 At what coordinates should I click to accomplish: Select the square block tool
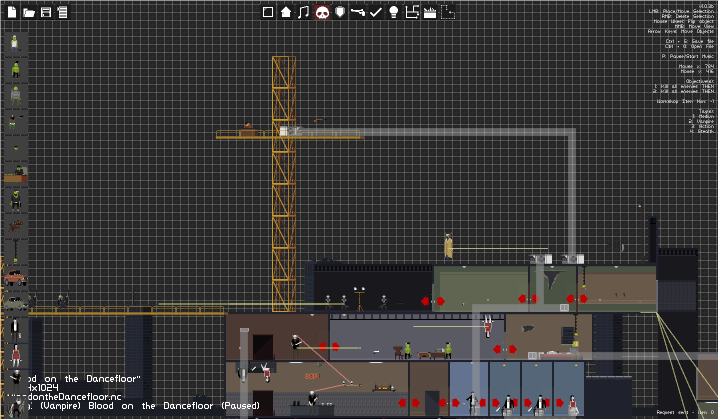pyautogui.click(x=268, y=12)
